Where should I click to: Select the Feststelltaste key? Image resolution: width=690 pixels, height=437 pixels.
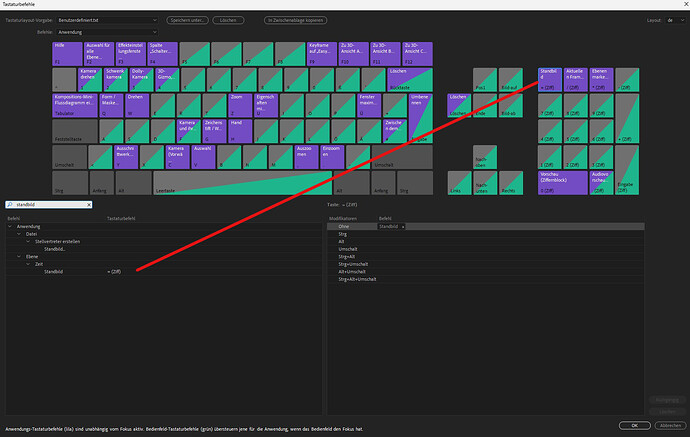pos(75,131)
